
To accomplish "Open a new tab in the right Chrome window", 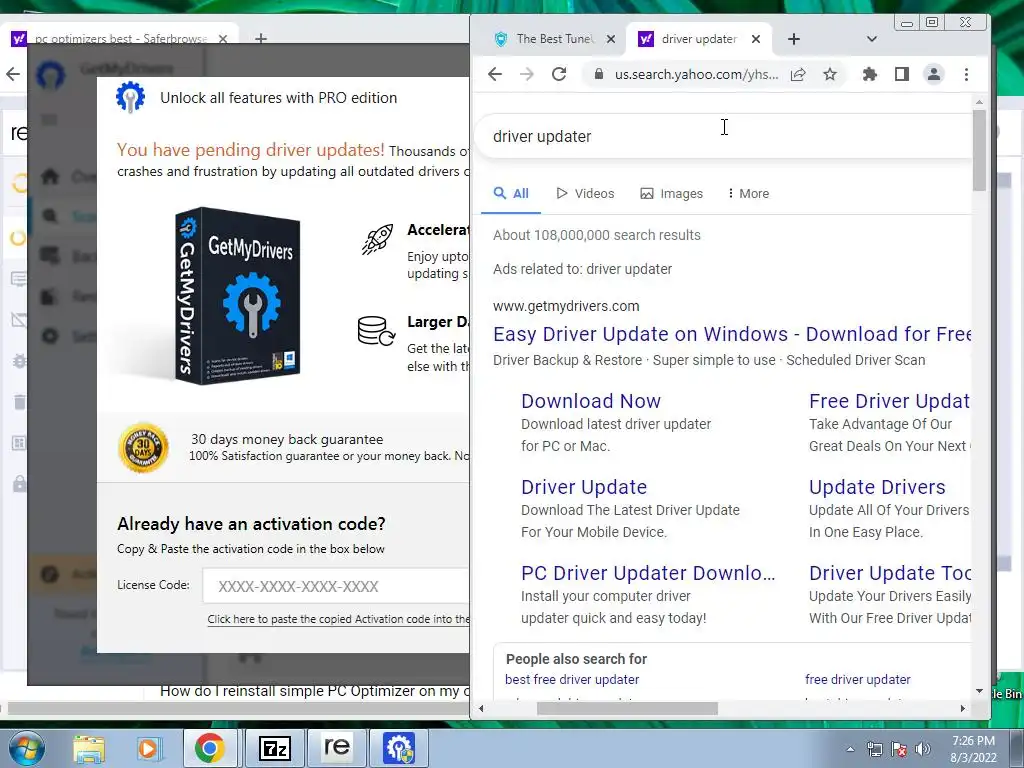I will click(794, 39).
